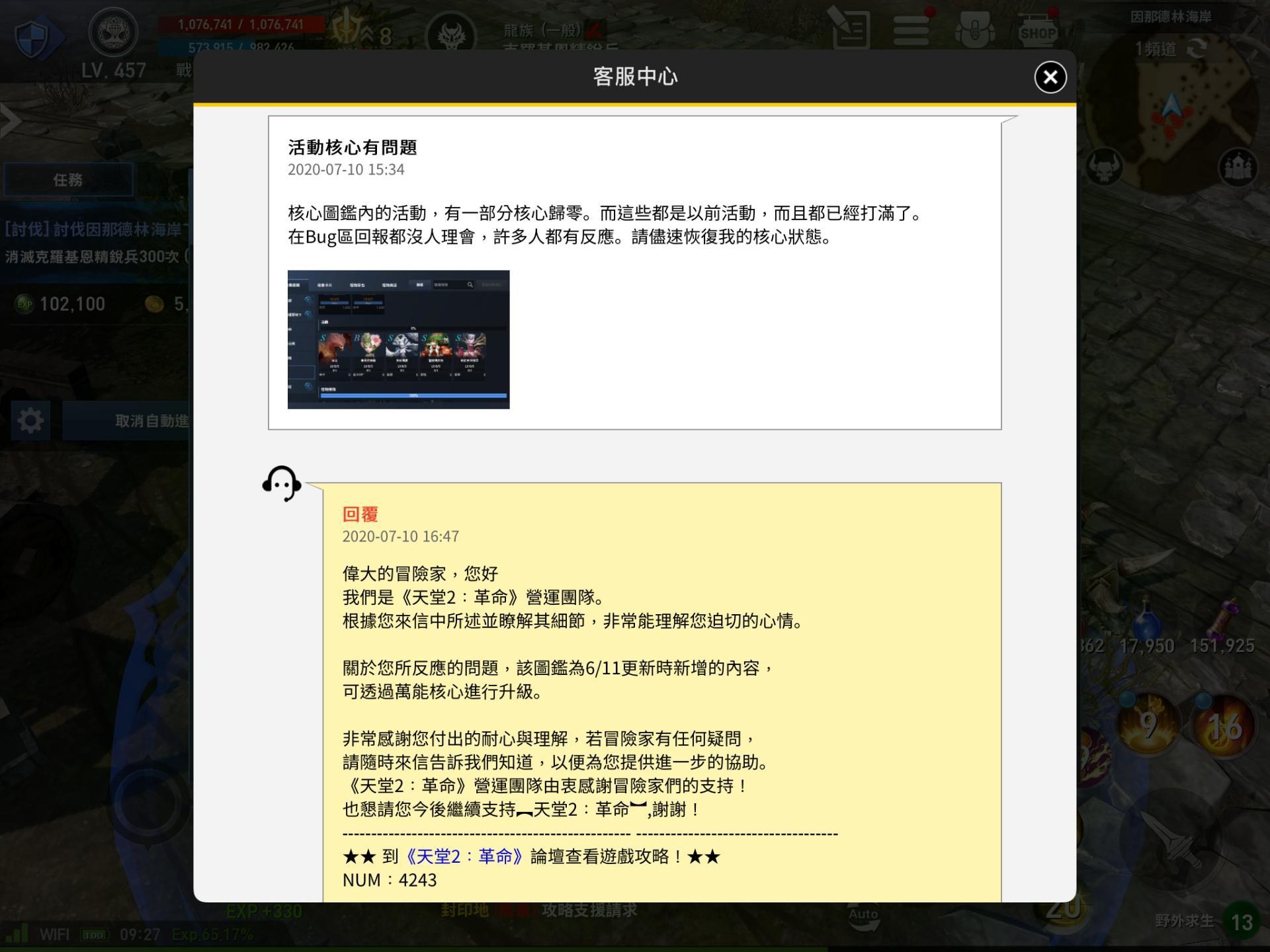Toggle the Auto combat button
Image resolution: width=1270 pixels, height=952 pixels.
pos(863,916)
